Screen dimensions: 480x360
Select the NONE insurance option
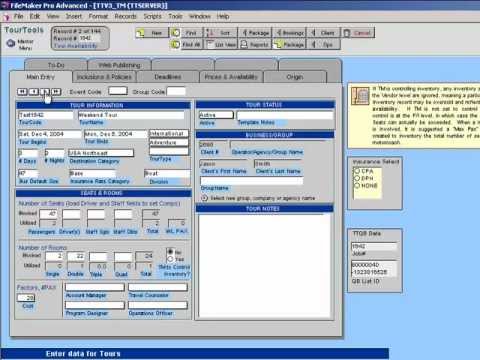[357, 185]
